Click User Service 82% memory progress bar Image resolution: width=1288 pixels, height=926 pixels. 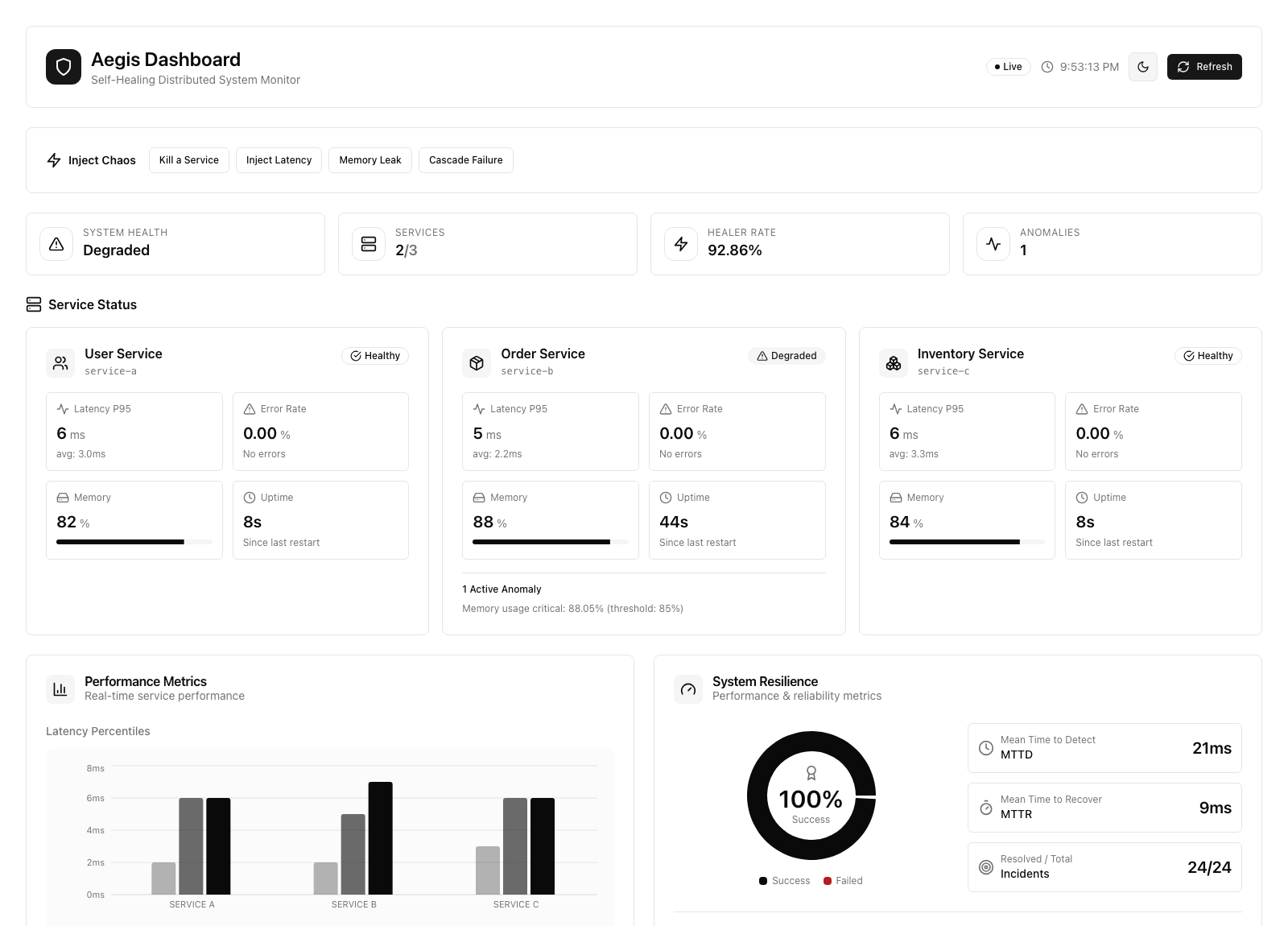tap(134, 542)
